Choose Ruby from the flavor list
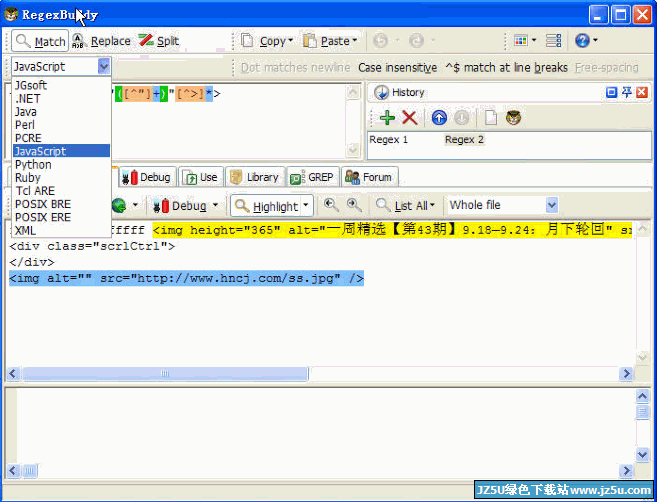657x502 pixels. pyautogui.click(x=61, y=178)
